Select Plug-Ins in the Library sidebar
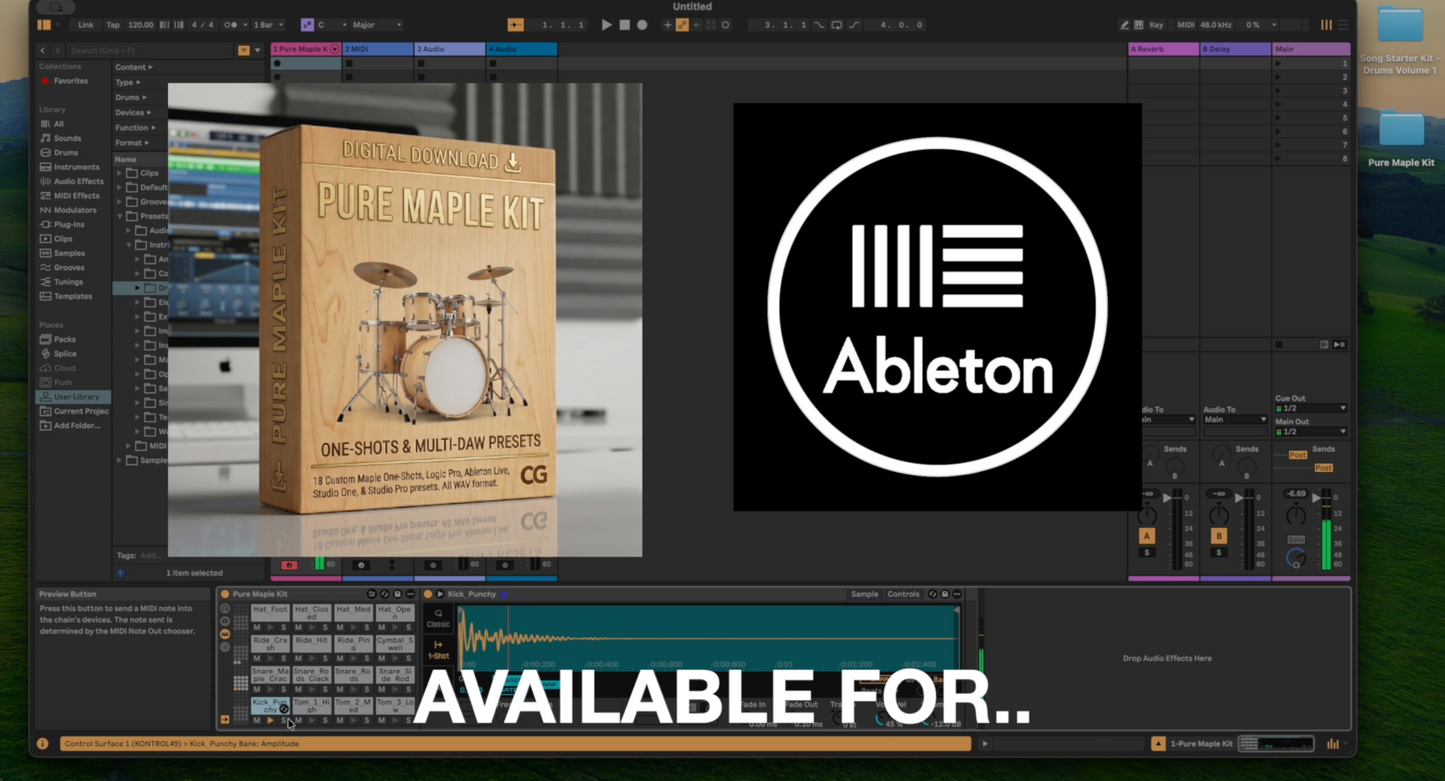Viewport: 1445px width, 781px height. click(68, 224)
